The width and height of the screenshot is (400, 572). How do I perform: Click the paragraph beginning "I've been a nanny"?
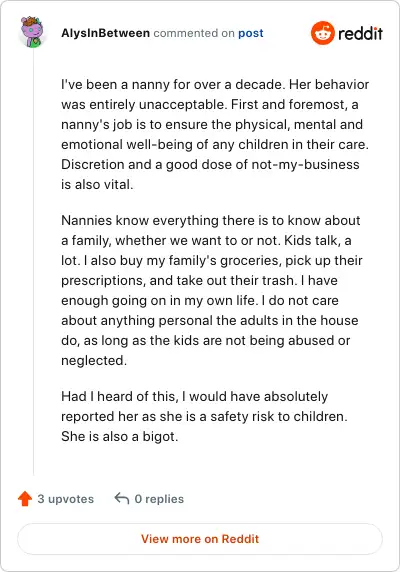point(215,134)
